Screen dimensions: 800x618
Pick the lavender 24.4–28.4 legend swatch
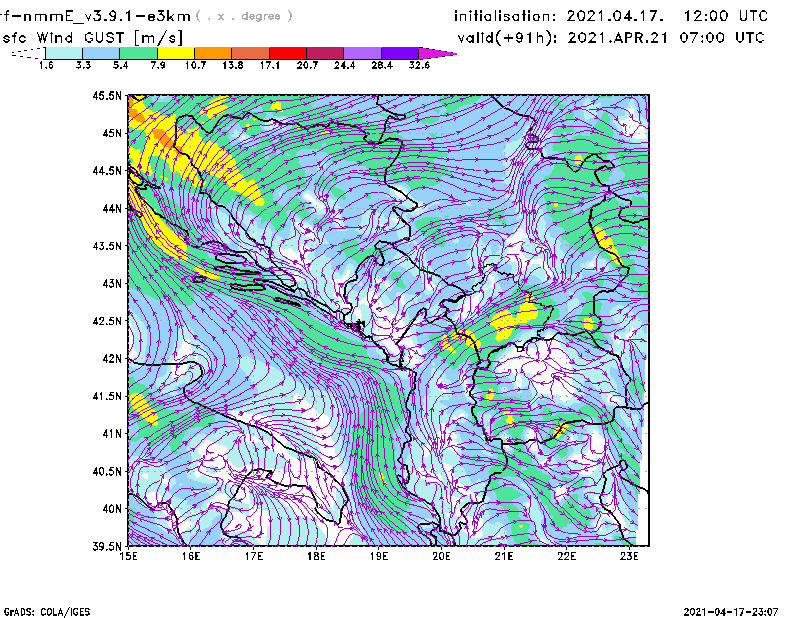coord(363,53)
